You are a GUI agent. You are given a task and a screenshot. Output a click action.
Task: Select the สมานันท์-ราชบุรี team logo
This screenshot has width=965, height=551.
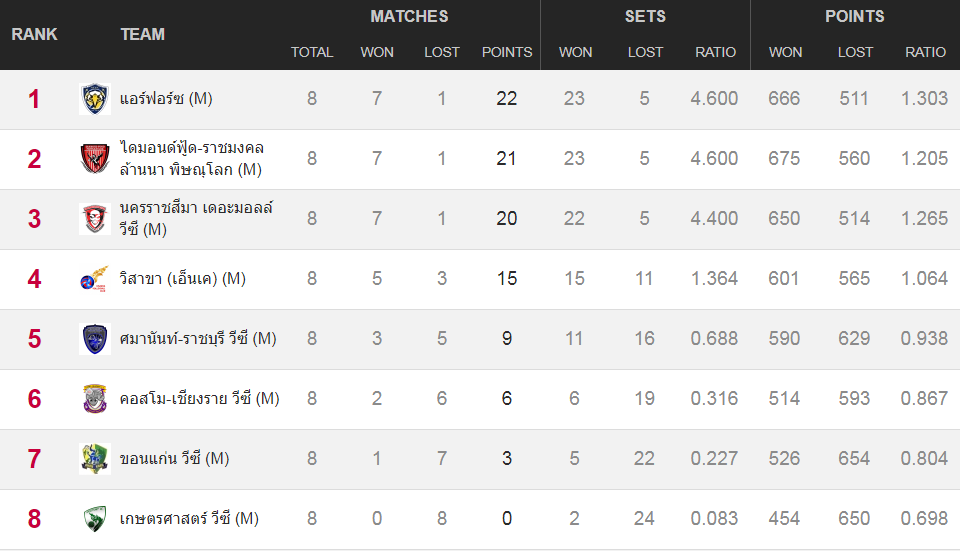click(95, 339)
